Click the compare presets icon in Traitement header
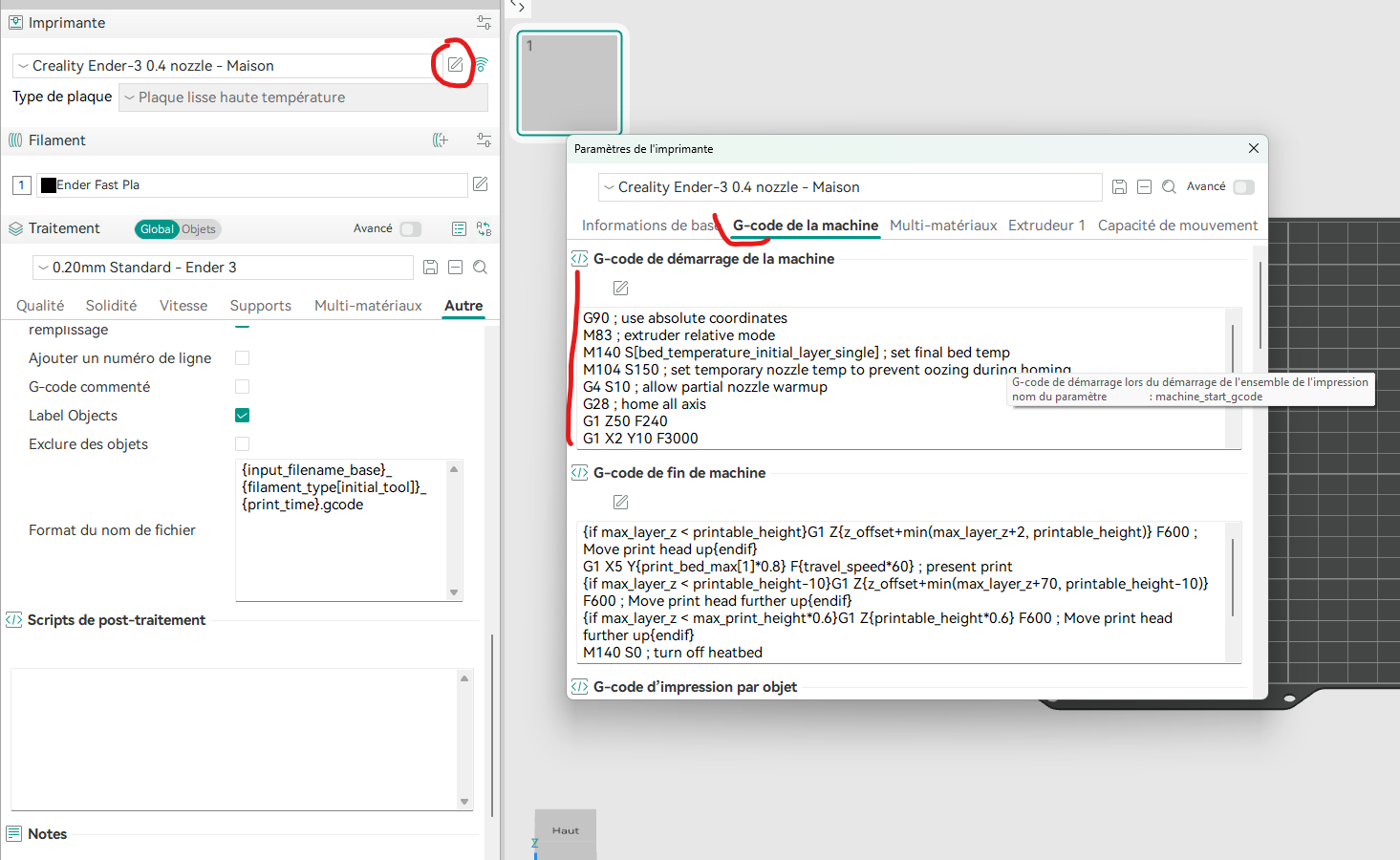Viewport: 1400px width, 860px height. 485,228
